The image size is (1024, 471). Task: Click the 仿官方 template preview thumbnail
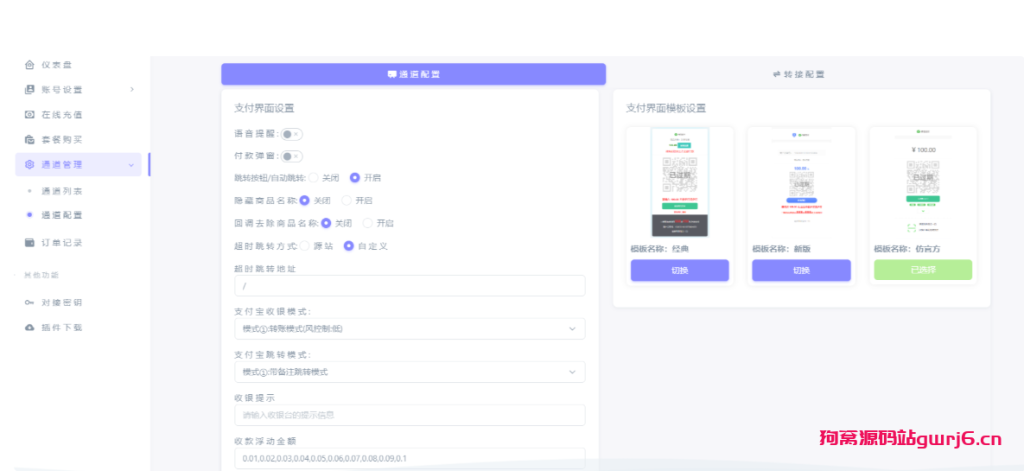[x=923, y=181]
